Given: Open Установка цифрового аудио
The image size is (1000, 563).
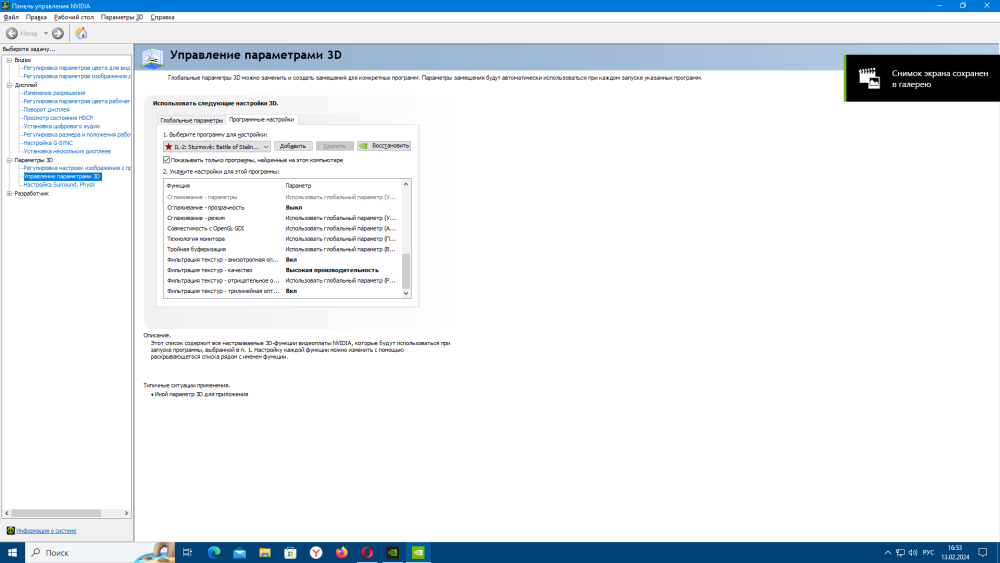Looking at the screenshot, I should tap(62, 126).
